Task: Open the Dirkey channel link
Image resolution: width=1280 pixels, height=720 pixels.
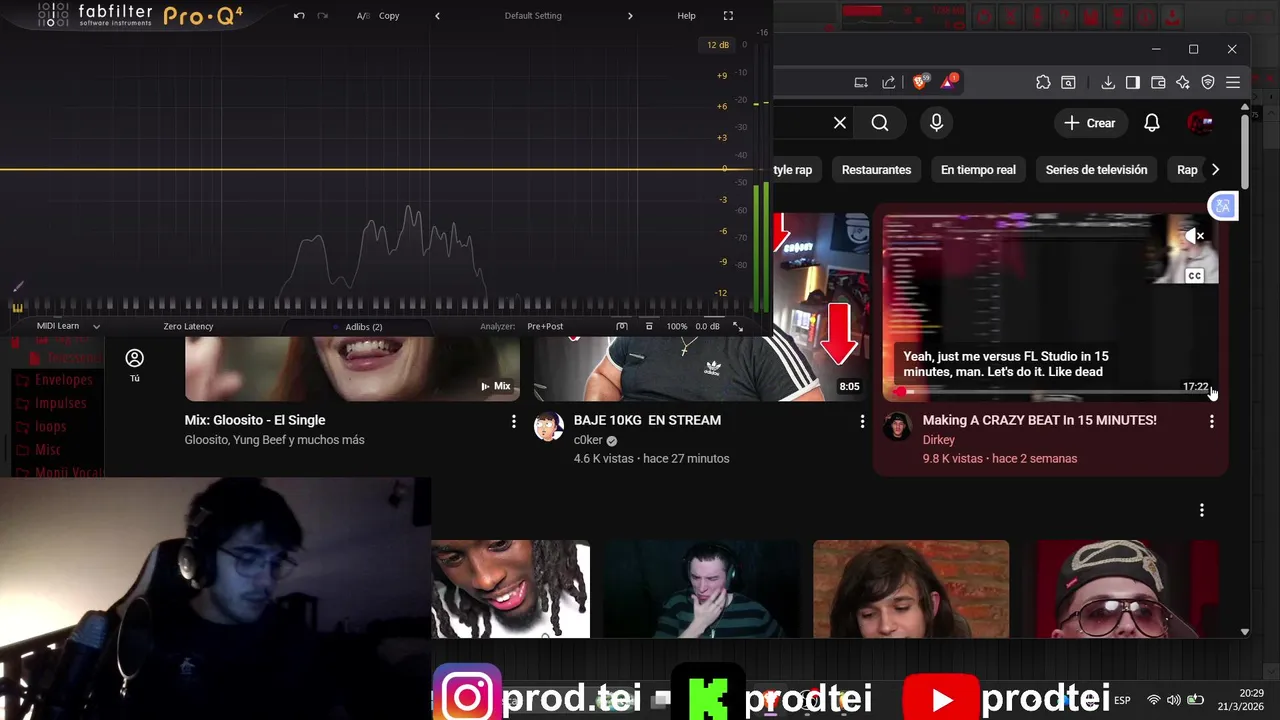Action: pos(938,440)
